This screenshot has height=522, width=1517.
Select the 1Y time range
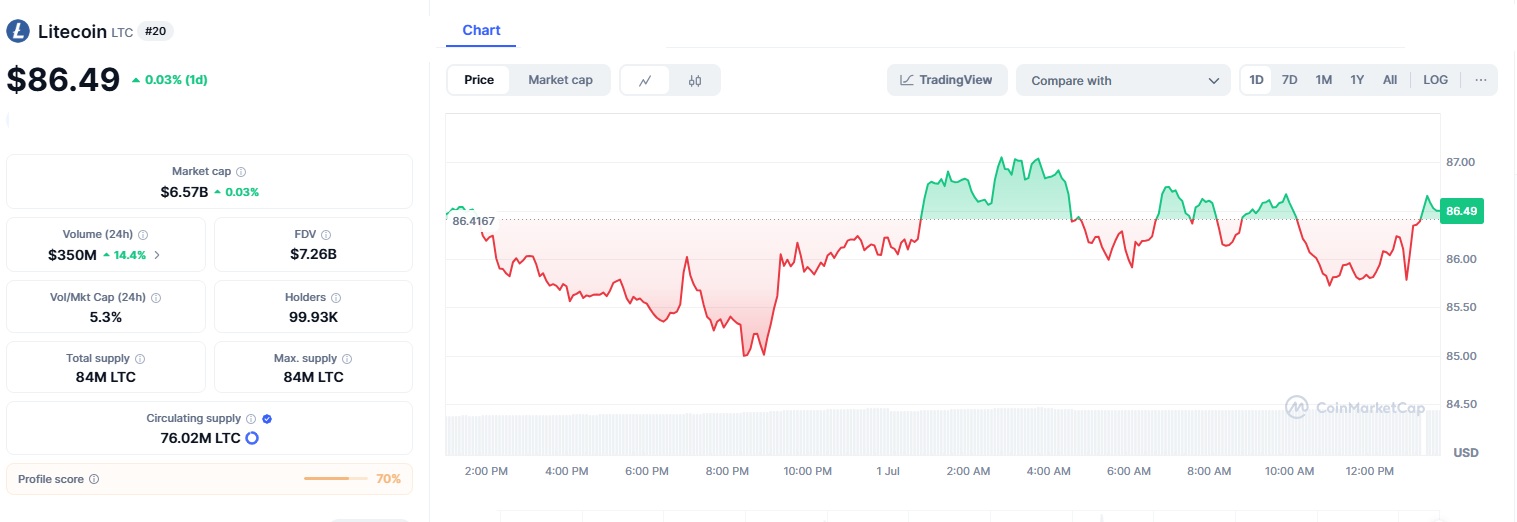[1357, 80]
